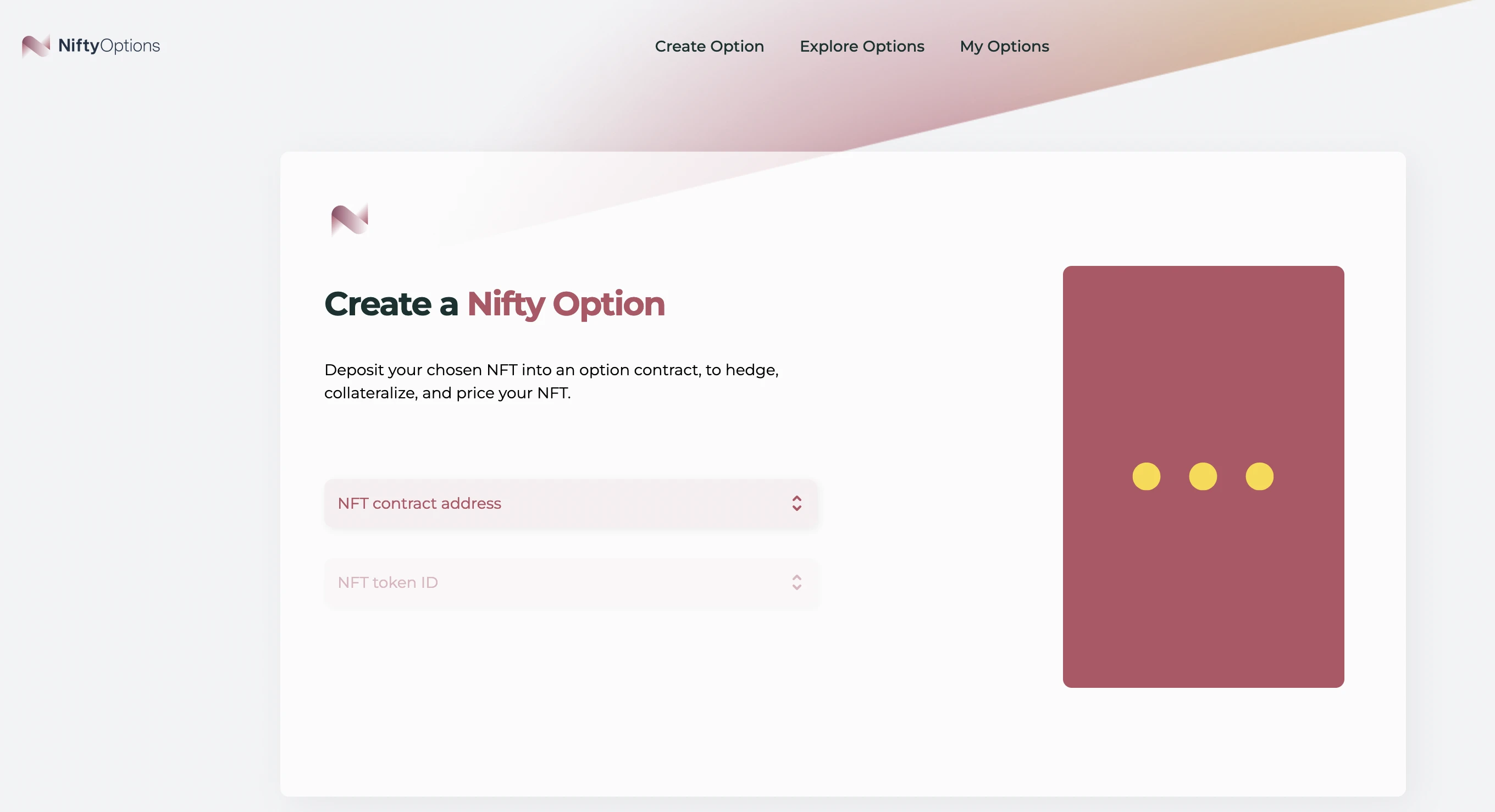Click the NFT token ID stepper up arrow
The width and height of the screenshot is (1495, 812).
click(797, 577)
